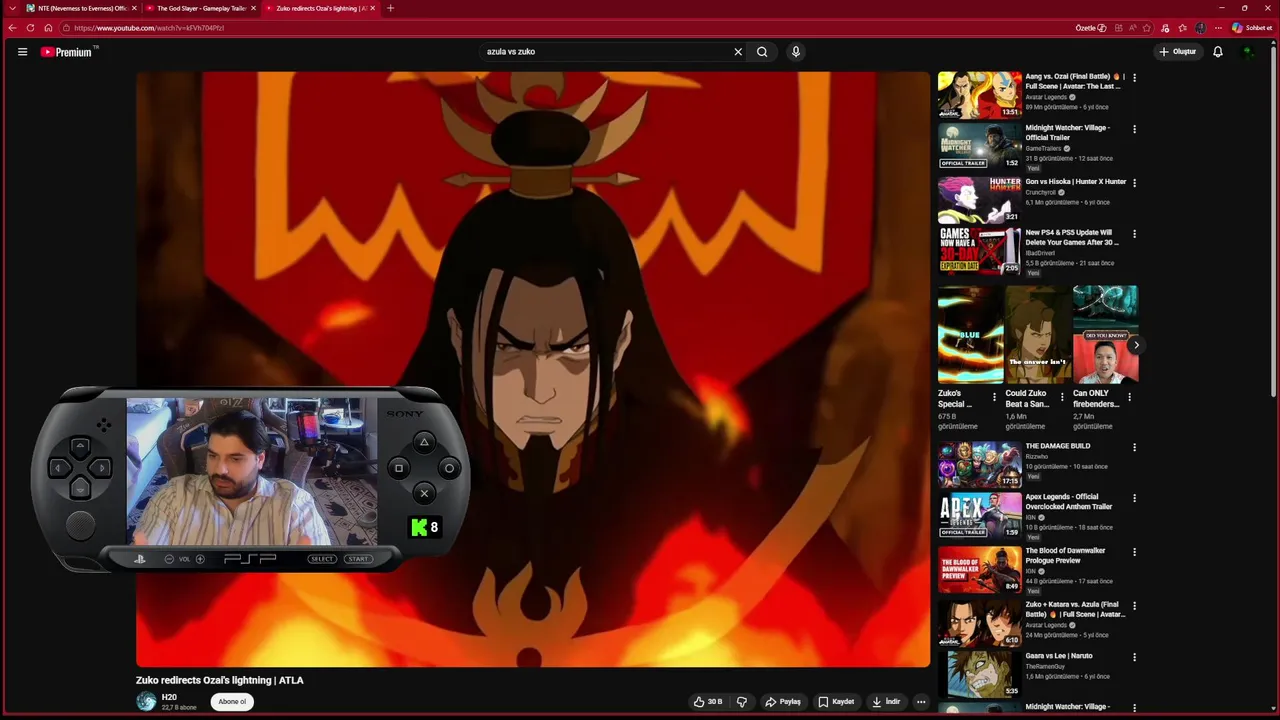Run the search with the magnifier button

pos(762,52)
